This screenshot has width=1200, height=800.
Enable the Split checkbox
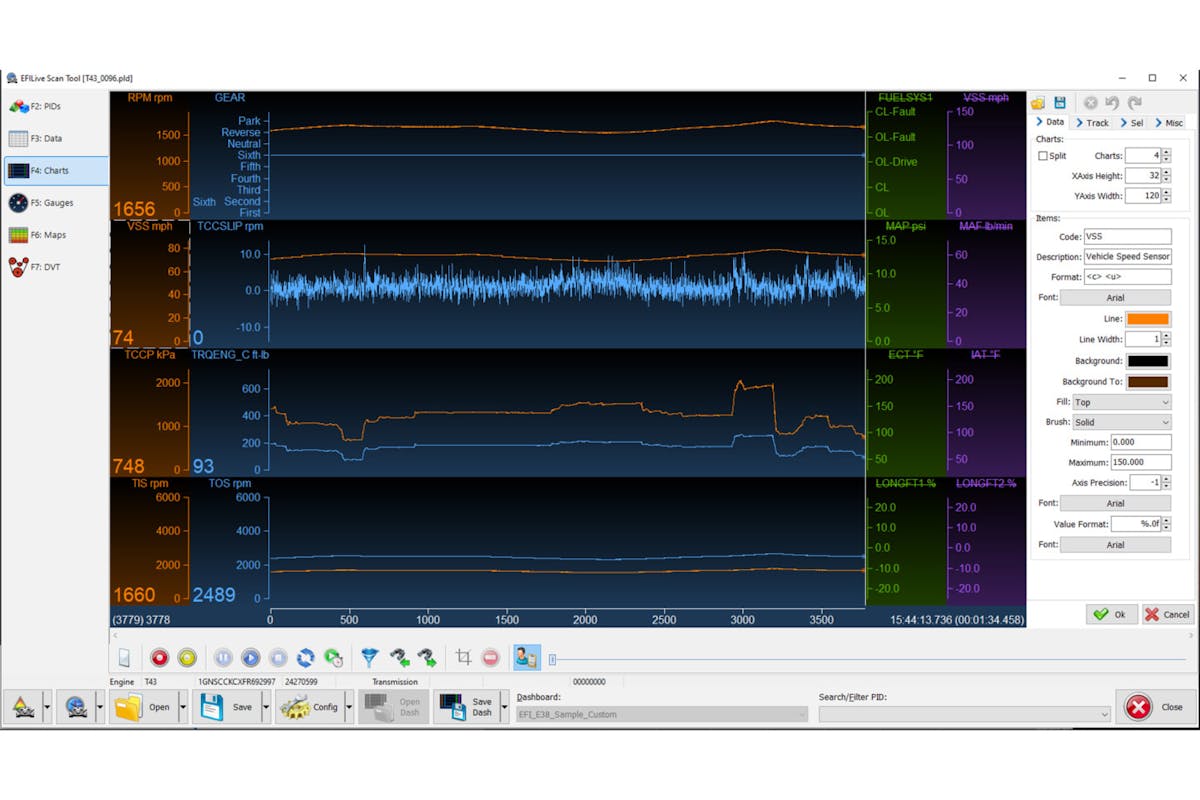pyautogui.click(x=1044, y=156)
